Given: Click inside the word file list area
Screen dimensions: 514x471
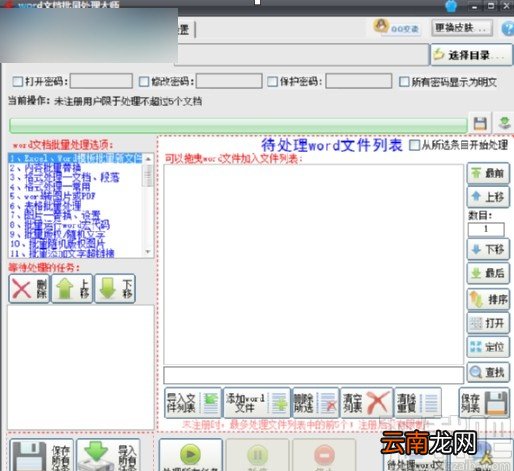Looking at the screenshot, I should [313, 265].
